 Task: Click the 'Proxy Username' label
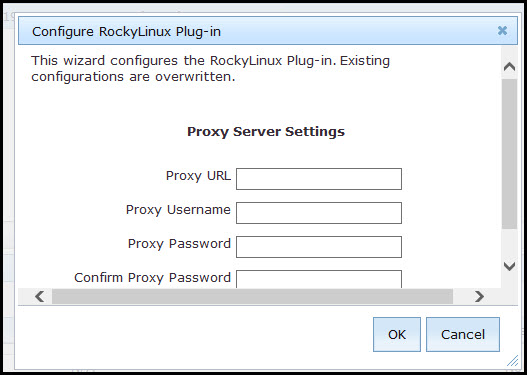point(178,210)
